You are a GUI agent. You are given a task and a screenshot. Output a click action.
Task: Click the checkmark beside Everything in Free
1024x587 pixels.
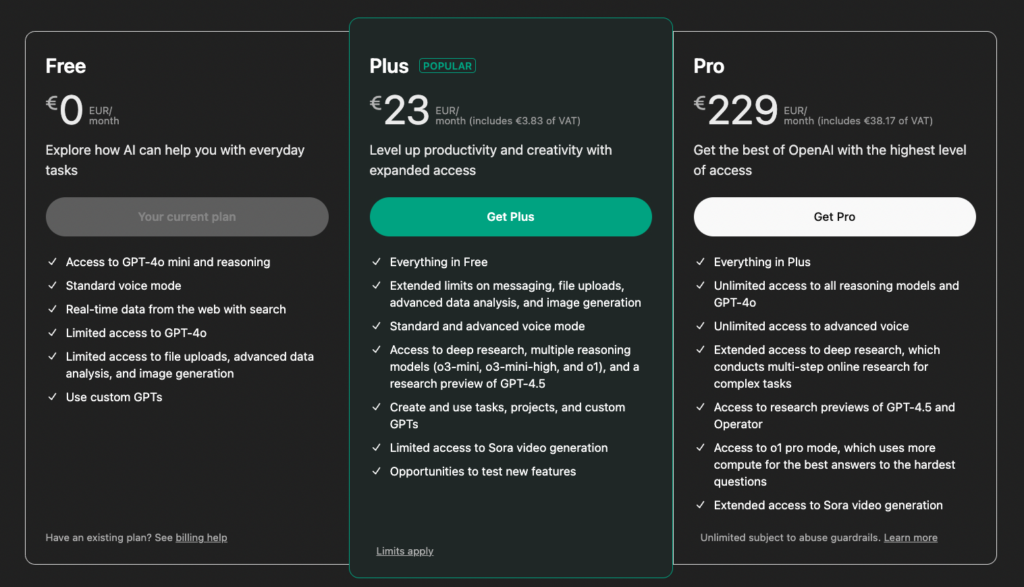(374, 262)
